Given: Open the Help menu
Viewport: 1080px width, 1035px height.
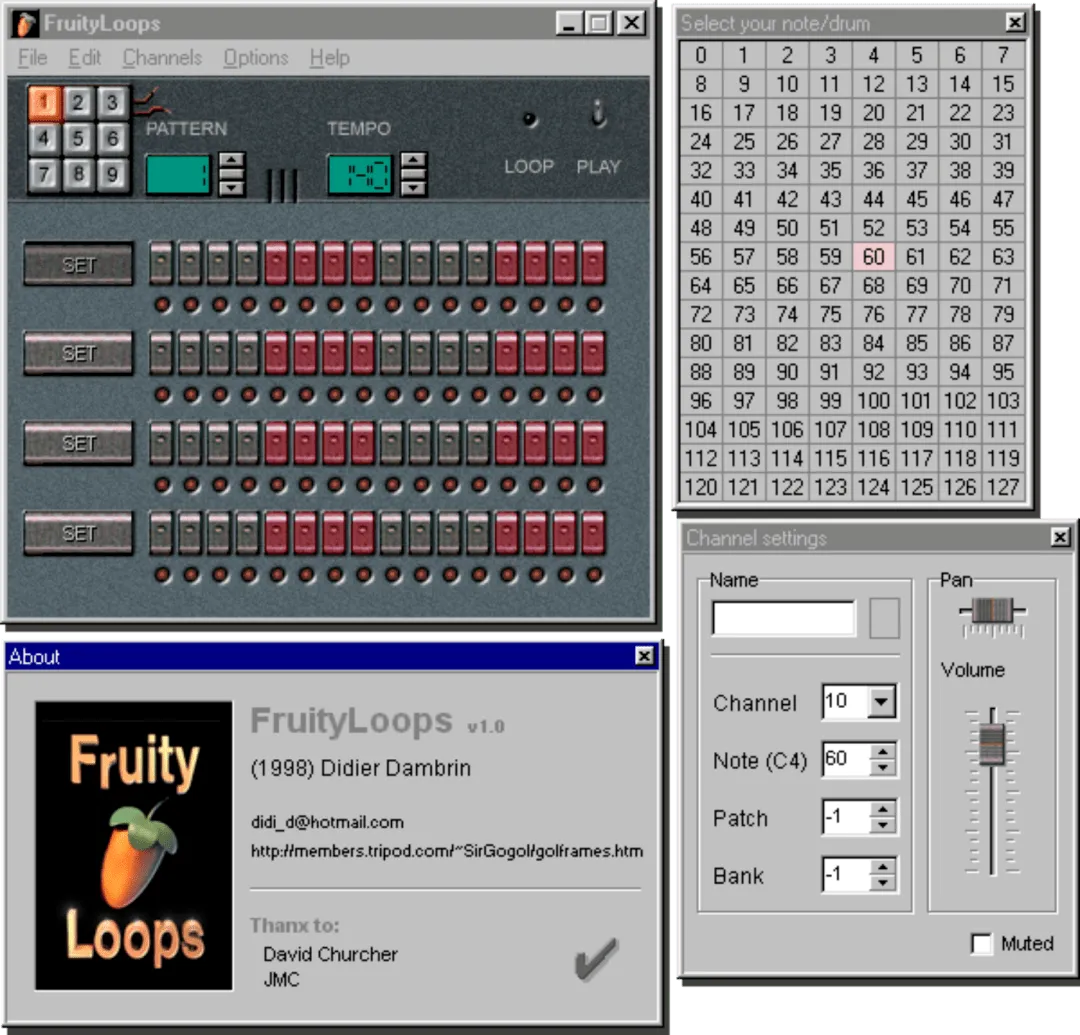Looking at the screenshot, I should pos(330,58).
